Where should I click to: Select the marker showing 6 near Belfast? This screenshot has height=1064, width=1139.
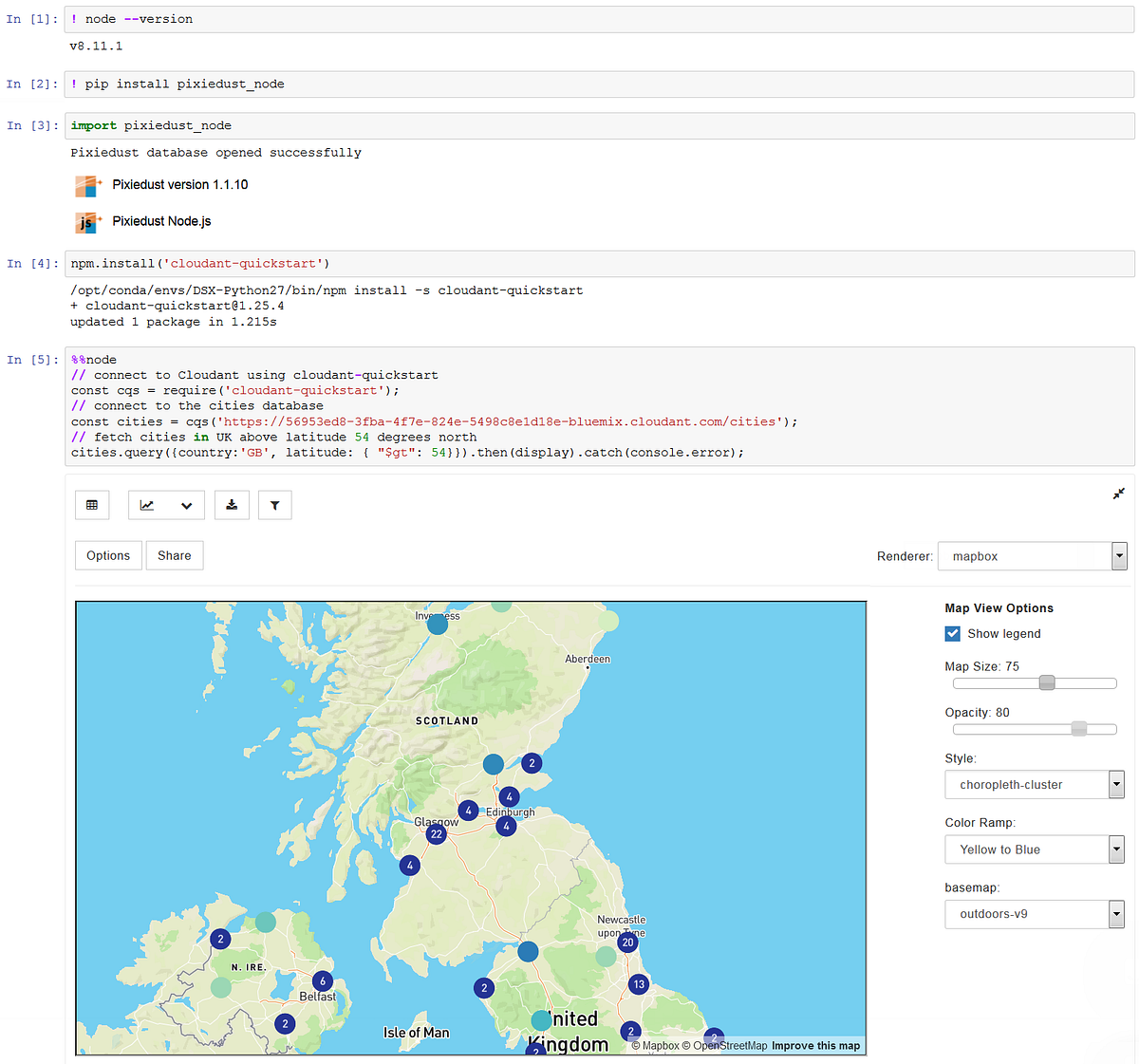[322, 981]
